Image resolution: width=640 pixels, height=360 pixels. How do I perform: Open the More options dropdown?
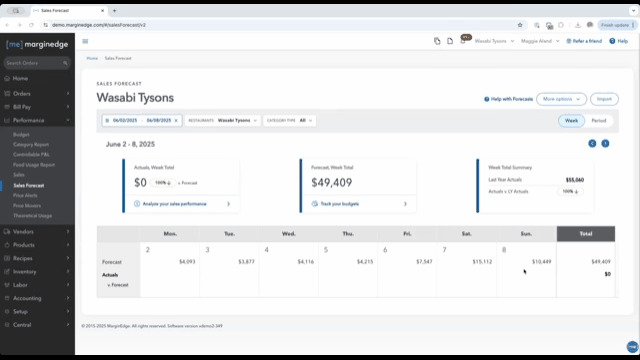click(x=561, y=99)
